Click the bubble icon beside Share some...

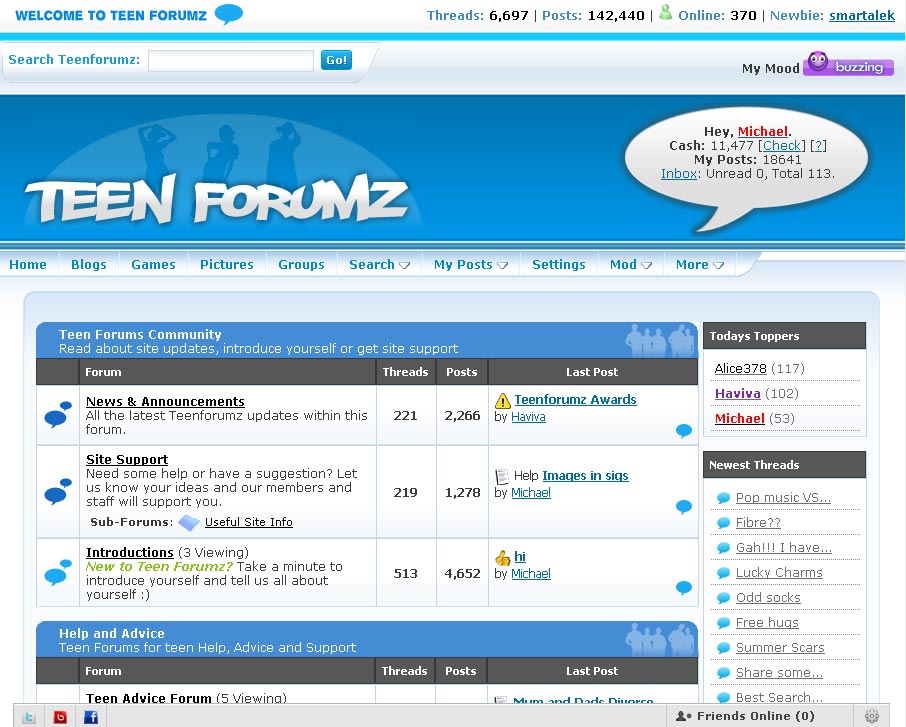coord(723,673)
